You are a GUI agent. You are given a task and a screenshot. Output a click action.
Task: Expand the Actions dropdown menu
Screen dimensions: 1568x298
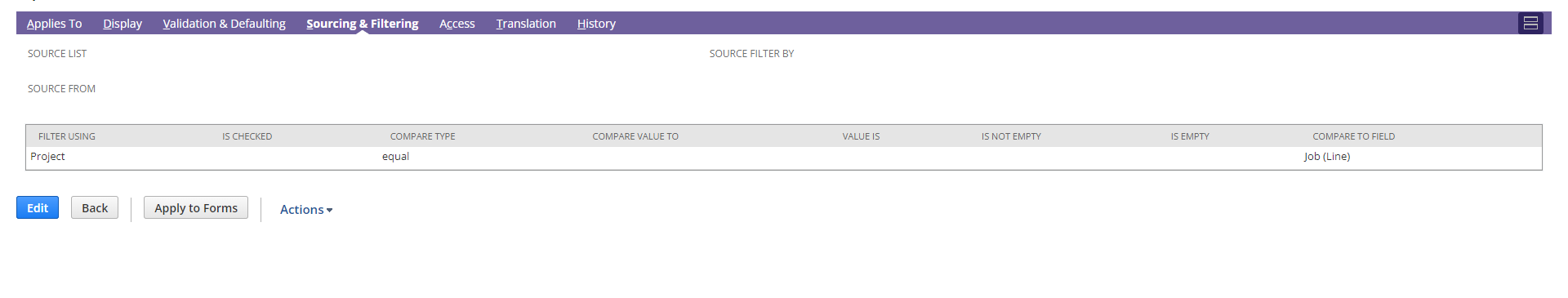tap(305, 210)
